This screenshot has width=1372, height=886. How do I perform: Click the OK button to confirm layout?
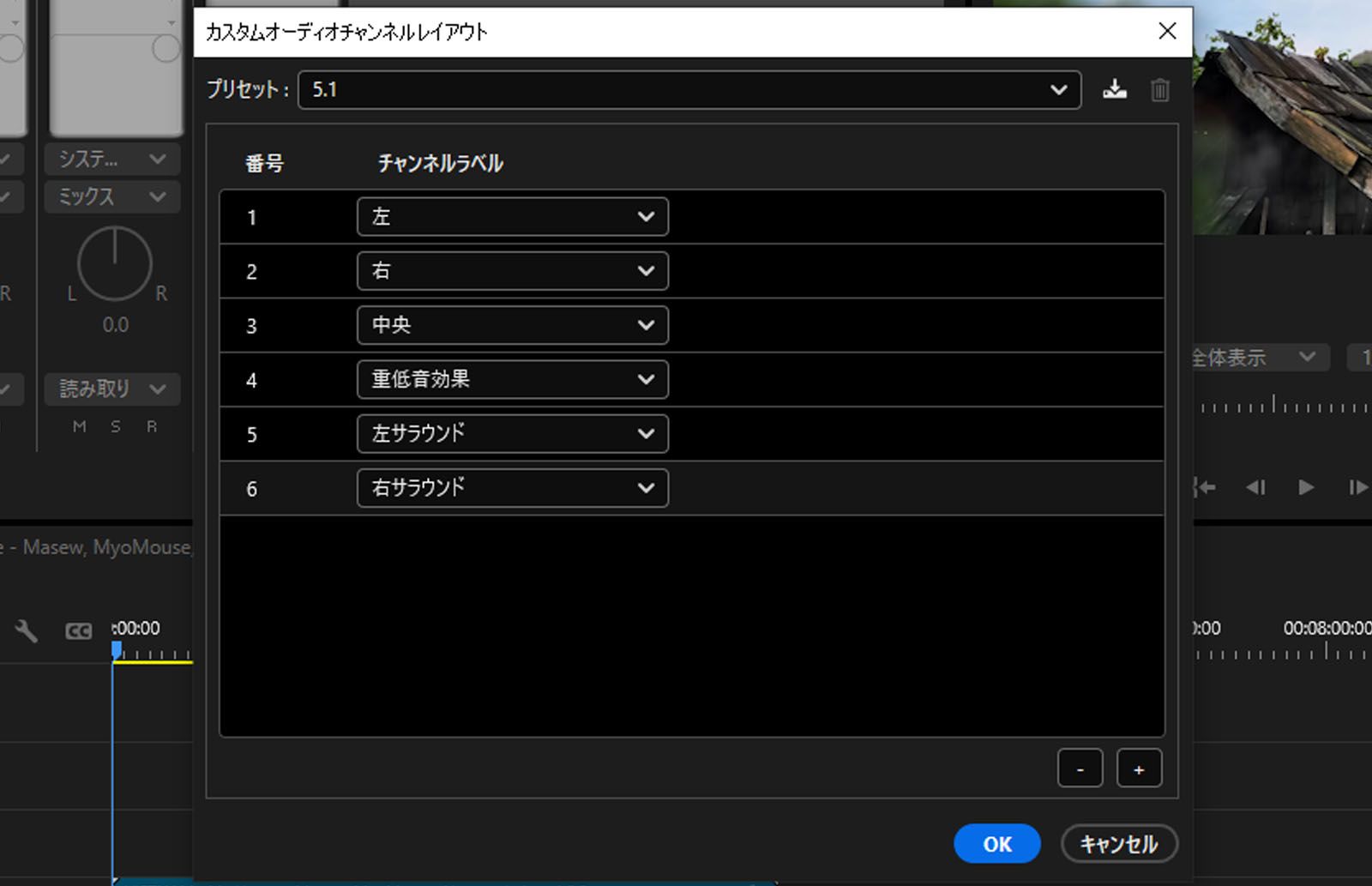[x=996, y=843]
